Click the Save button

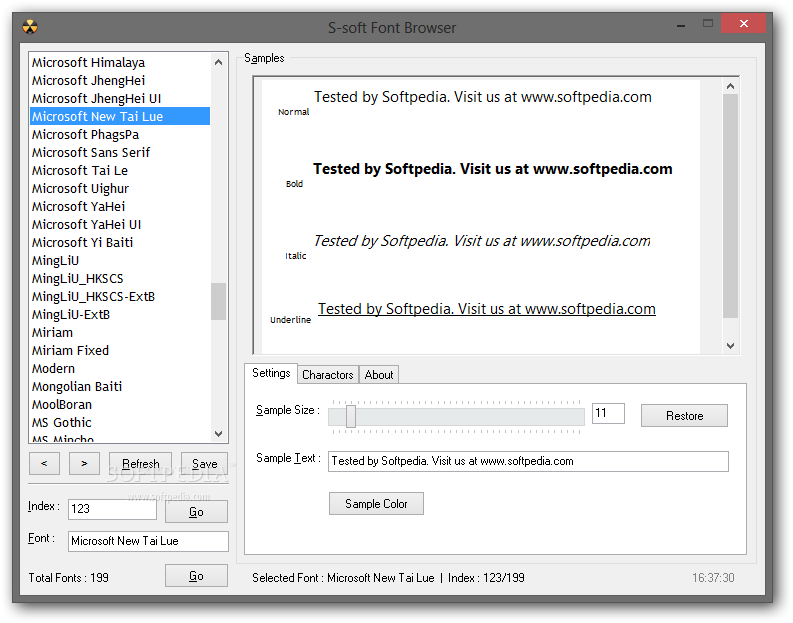click(x=204, y=463)
